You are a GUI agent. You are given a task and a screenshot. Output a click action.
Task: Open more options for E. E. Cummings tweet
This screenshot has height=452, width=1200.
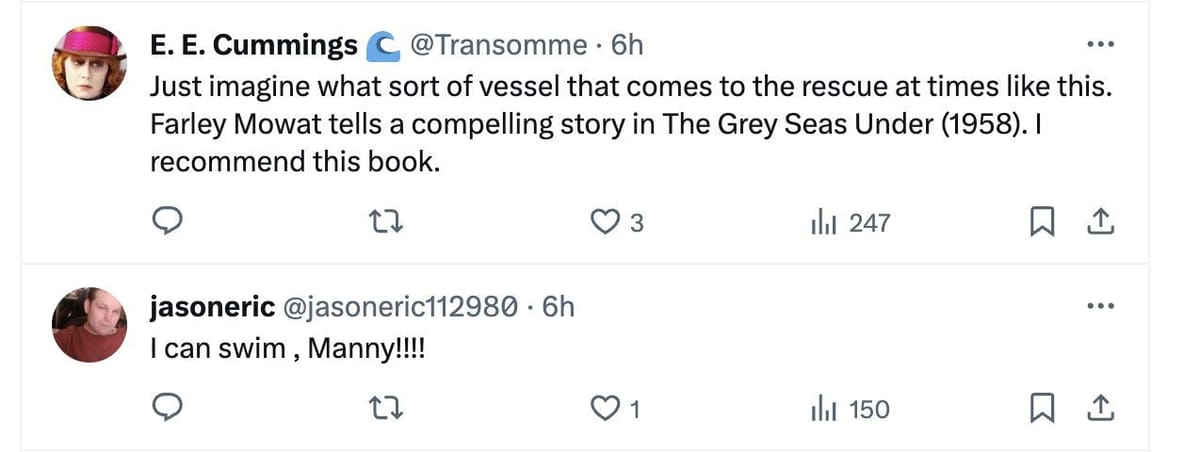tap(1100, 45)
